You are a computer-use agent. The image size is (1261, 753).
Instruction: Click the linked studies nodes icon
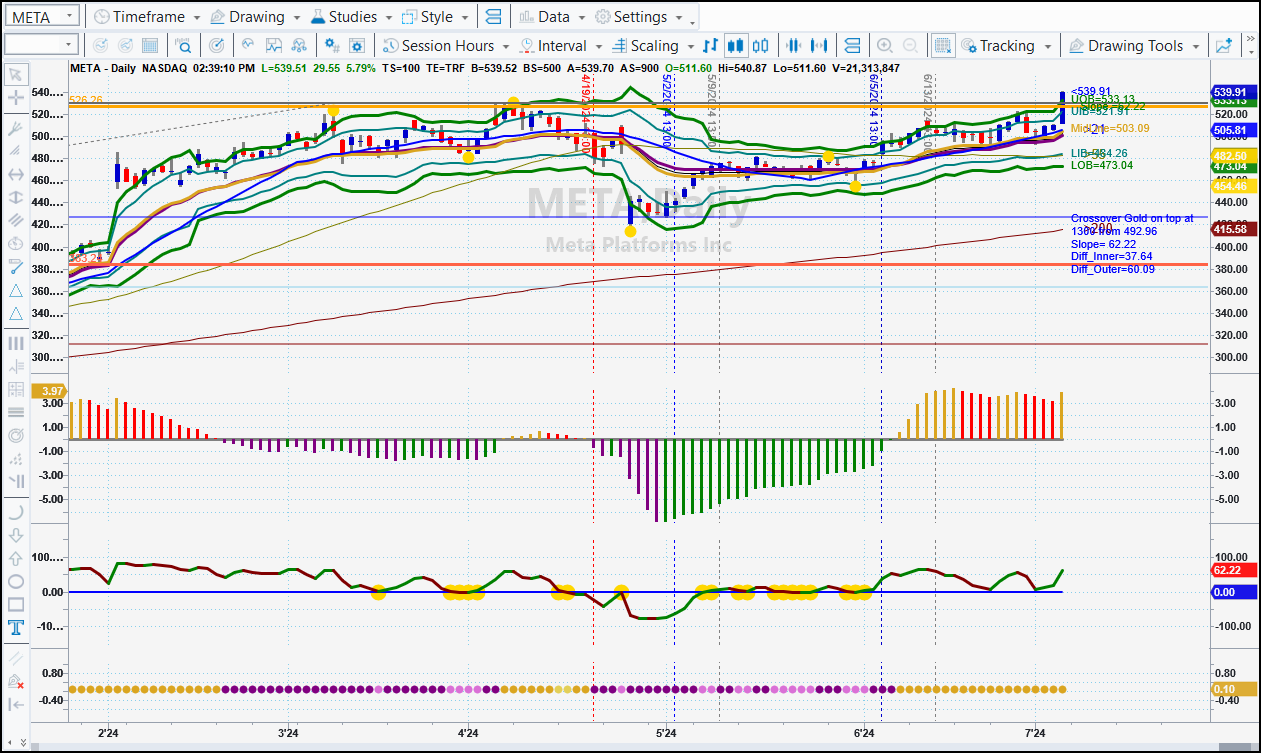[x=299, y=45]
